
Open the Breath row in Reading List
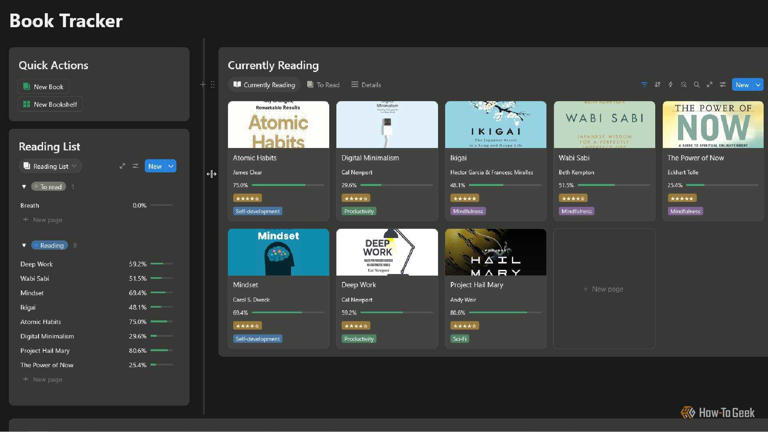point(97,205)
